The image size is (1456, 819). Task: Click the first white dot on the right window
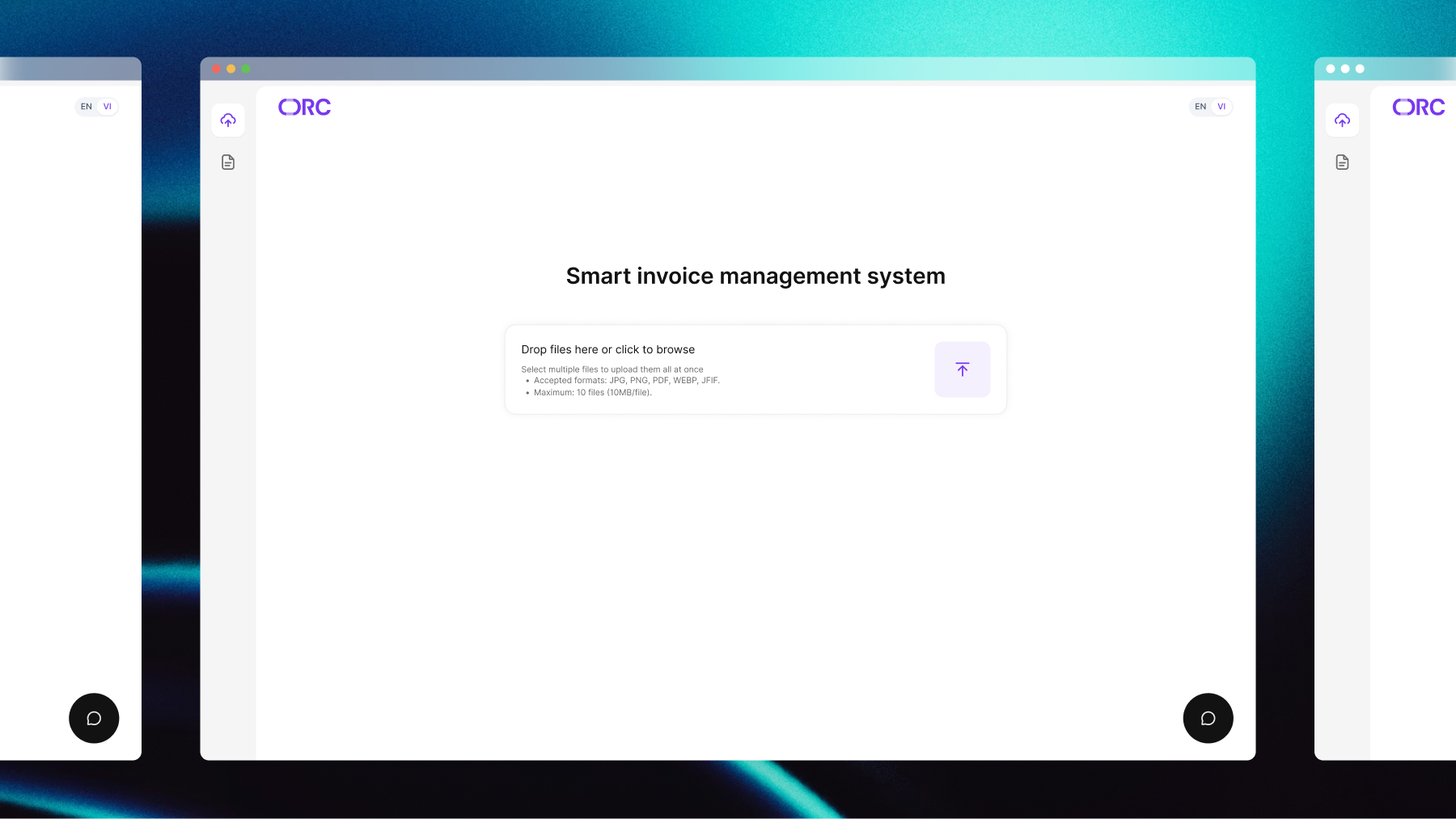click(x=1331, y=69)
